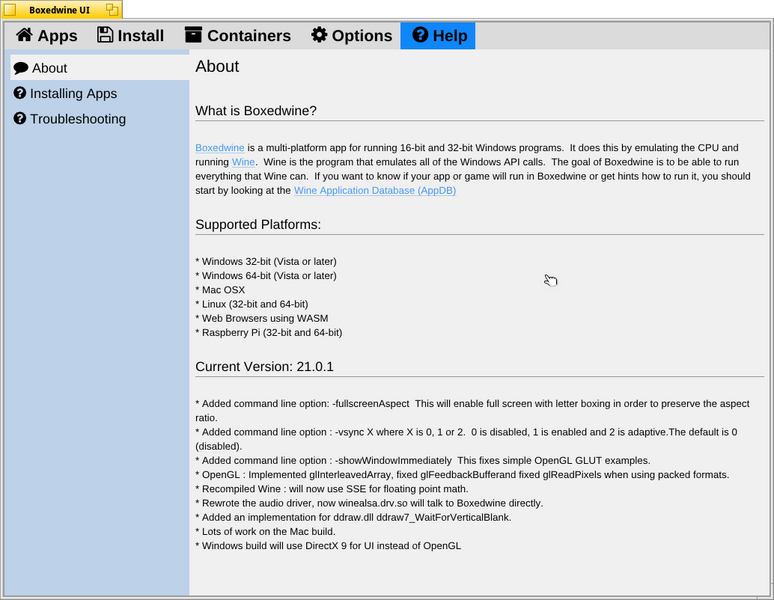Click the gear icon on the Options tab
Viewport: 774px width, 600px height.
click(x=319, y=35)
